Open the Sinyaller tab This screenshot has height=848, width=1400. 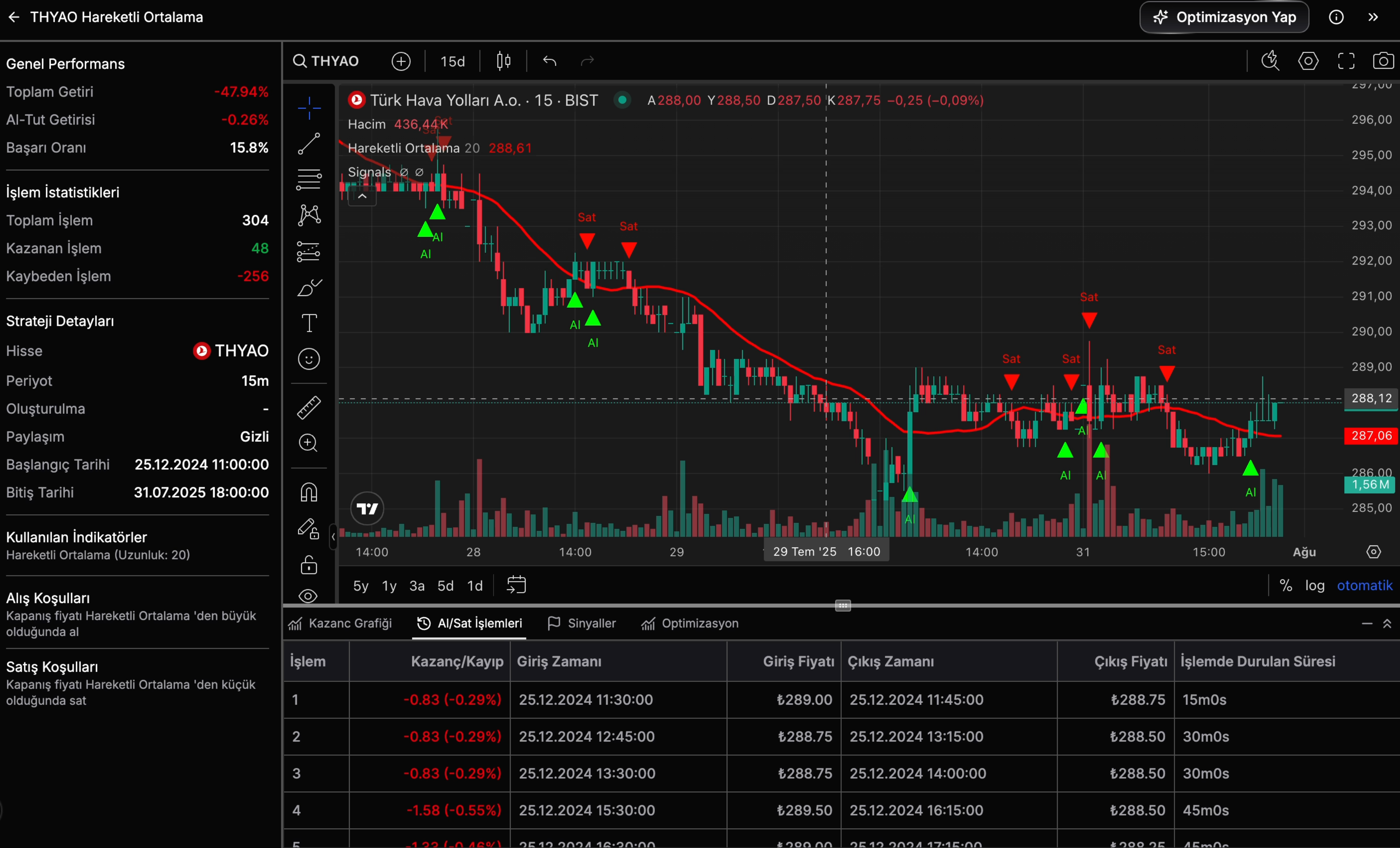[x=581, y=623]
